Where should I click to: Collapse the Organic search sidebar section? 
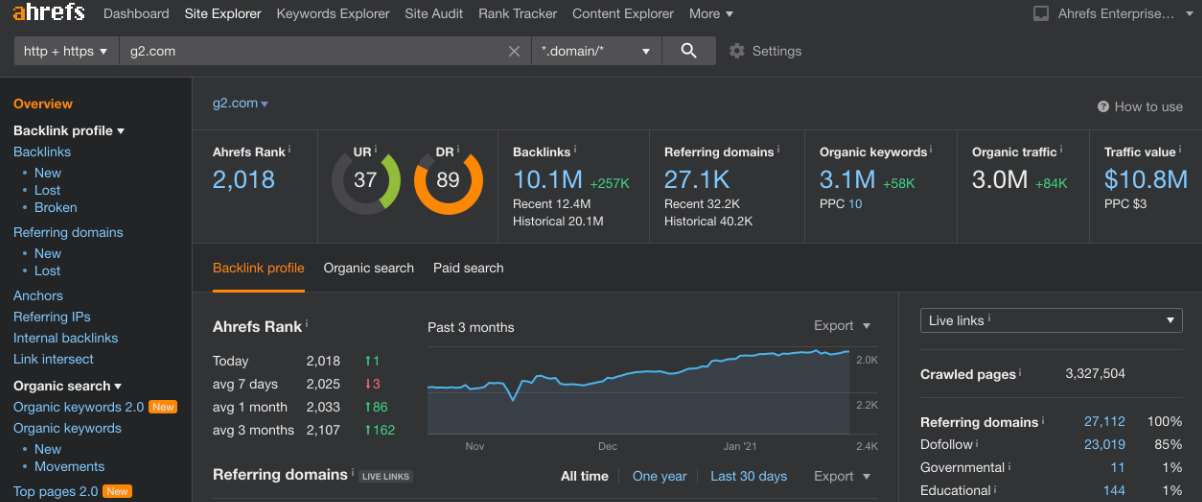click(67, 386)
